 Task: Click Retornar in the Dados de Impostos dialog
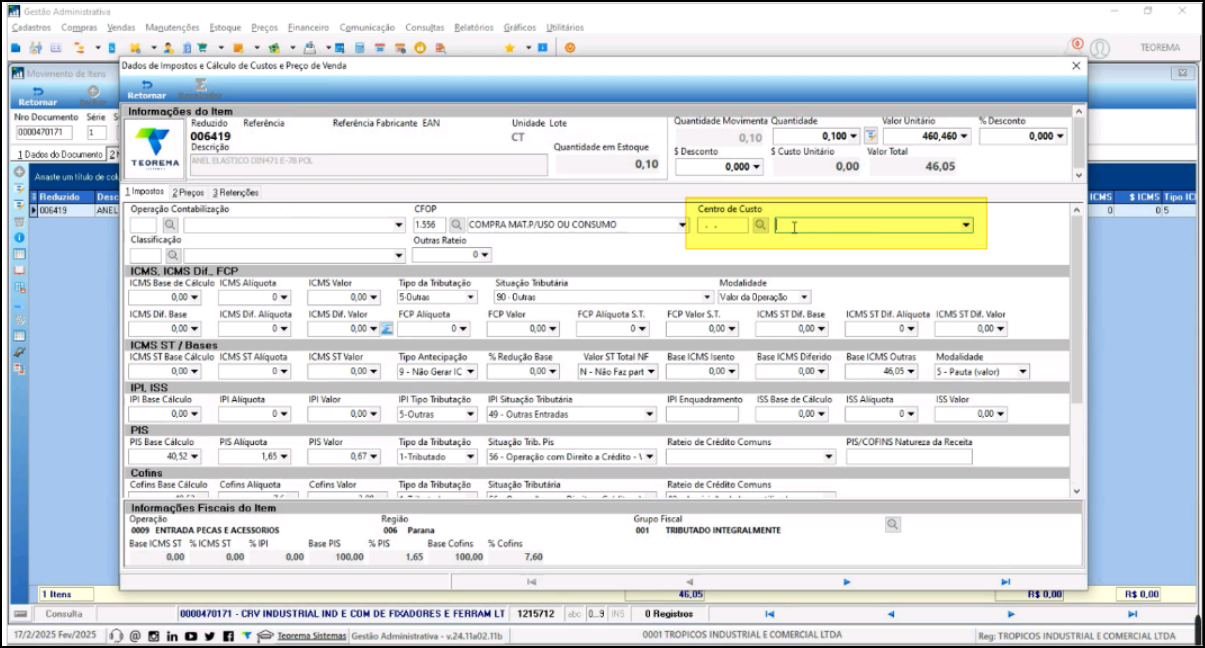pos(146,89)
